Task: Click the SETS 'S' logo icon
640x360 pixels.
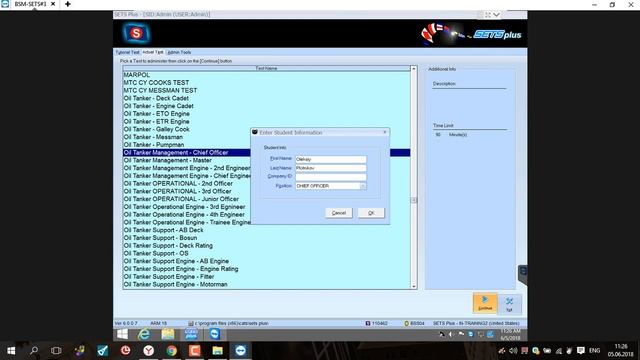Action: coord(136,33)
